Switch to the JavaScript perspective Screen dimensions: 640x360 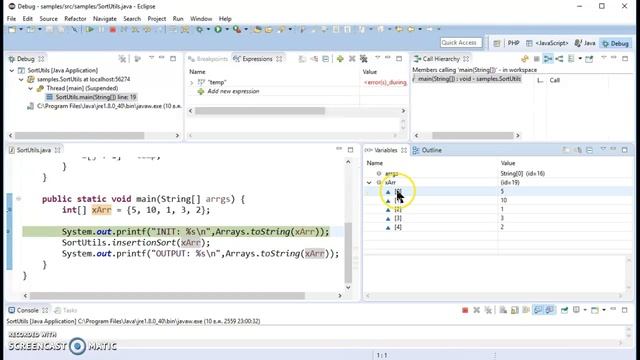(x=547, y=43)
